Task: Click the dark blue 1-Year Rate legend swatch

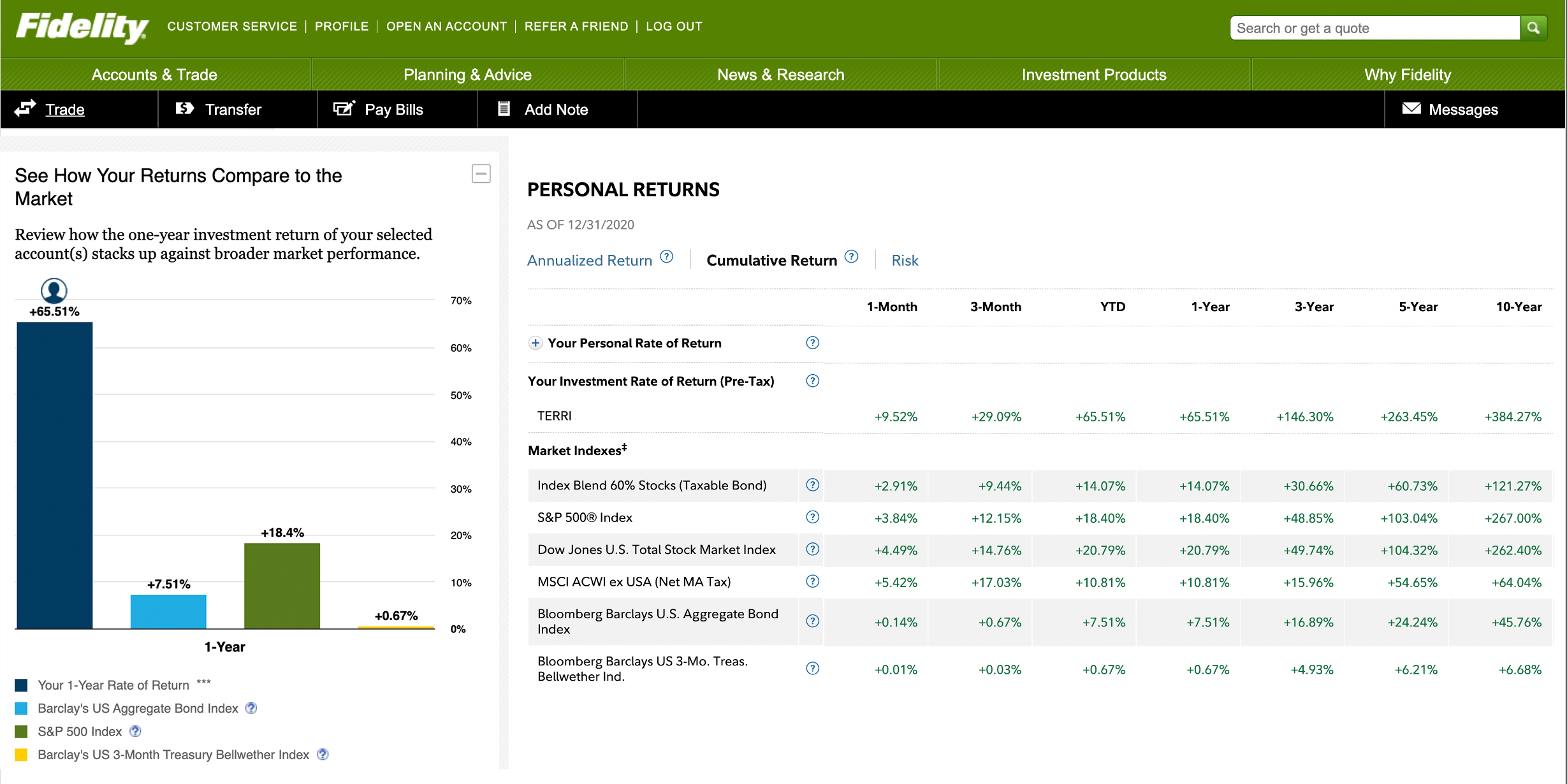Action: pyautogui.click(x=21, y=685)
